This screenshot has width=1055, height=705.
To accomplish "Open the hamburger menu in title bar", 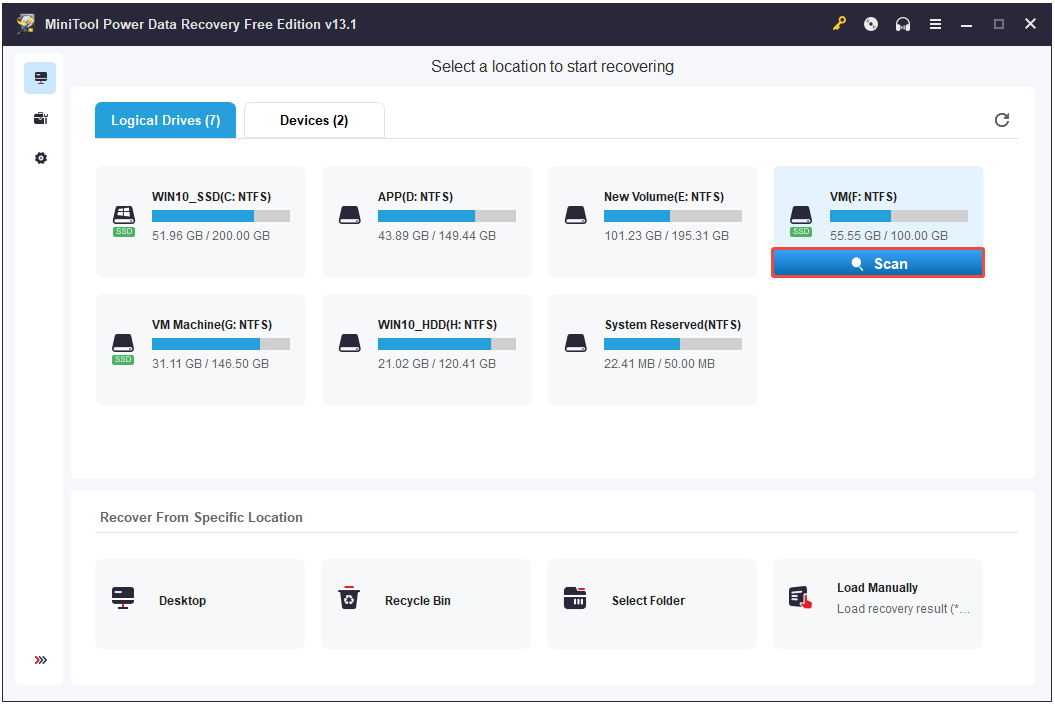I will point(935,24).
